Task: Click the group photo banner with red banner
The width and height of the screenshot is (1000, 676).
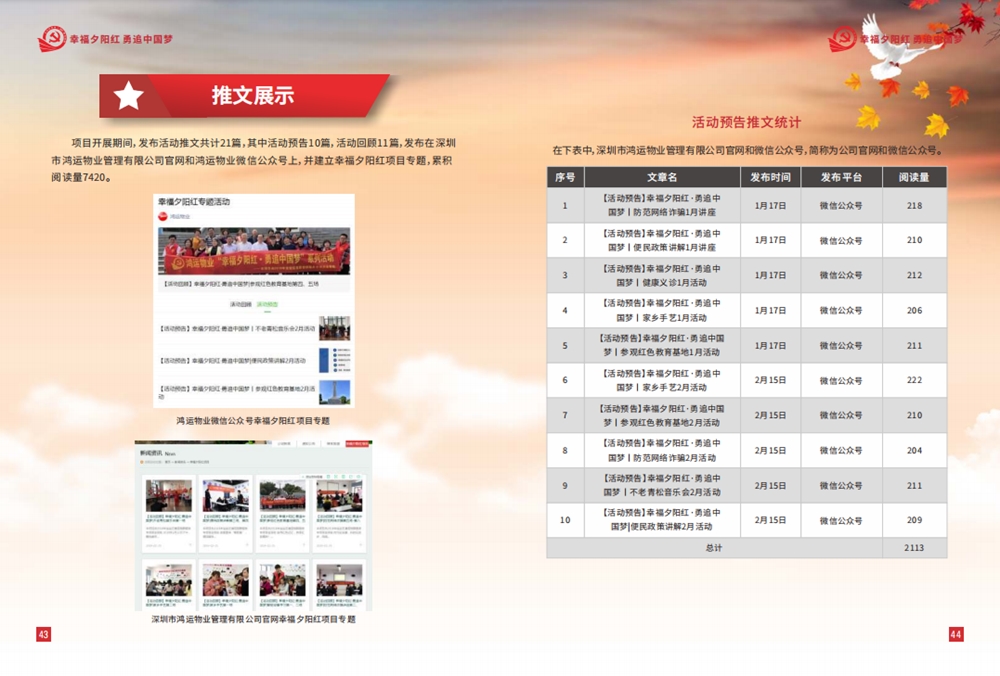Action: point(254,251)
